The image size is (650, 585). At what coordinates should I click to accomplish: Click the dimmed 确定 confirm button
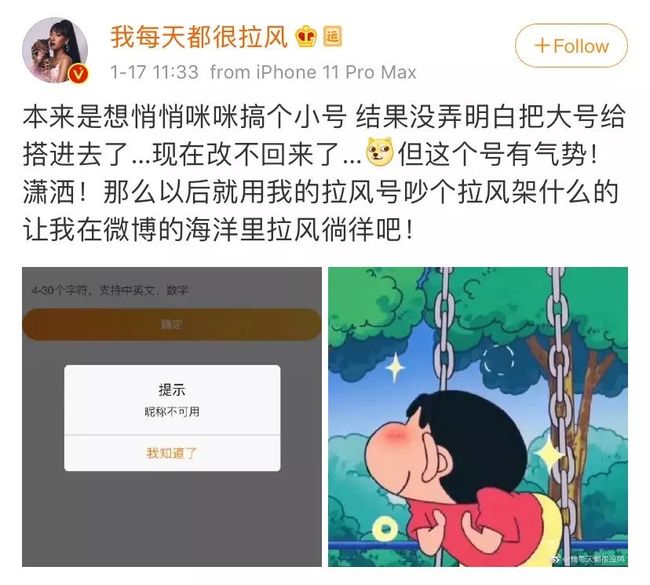pos(172,324)
